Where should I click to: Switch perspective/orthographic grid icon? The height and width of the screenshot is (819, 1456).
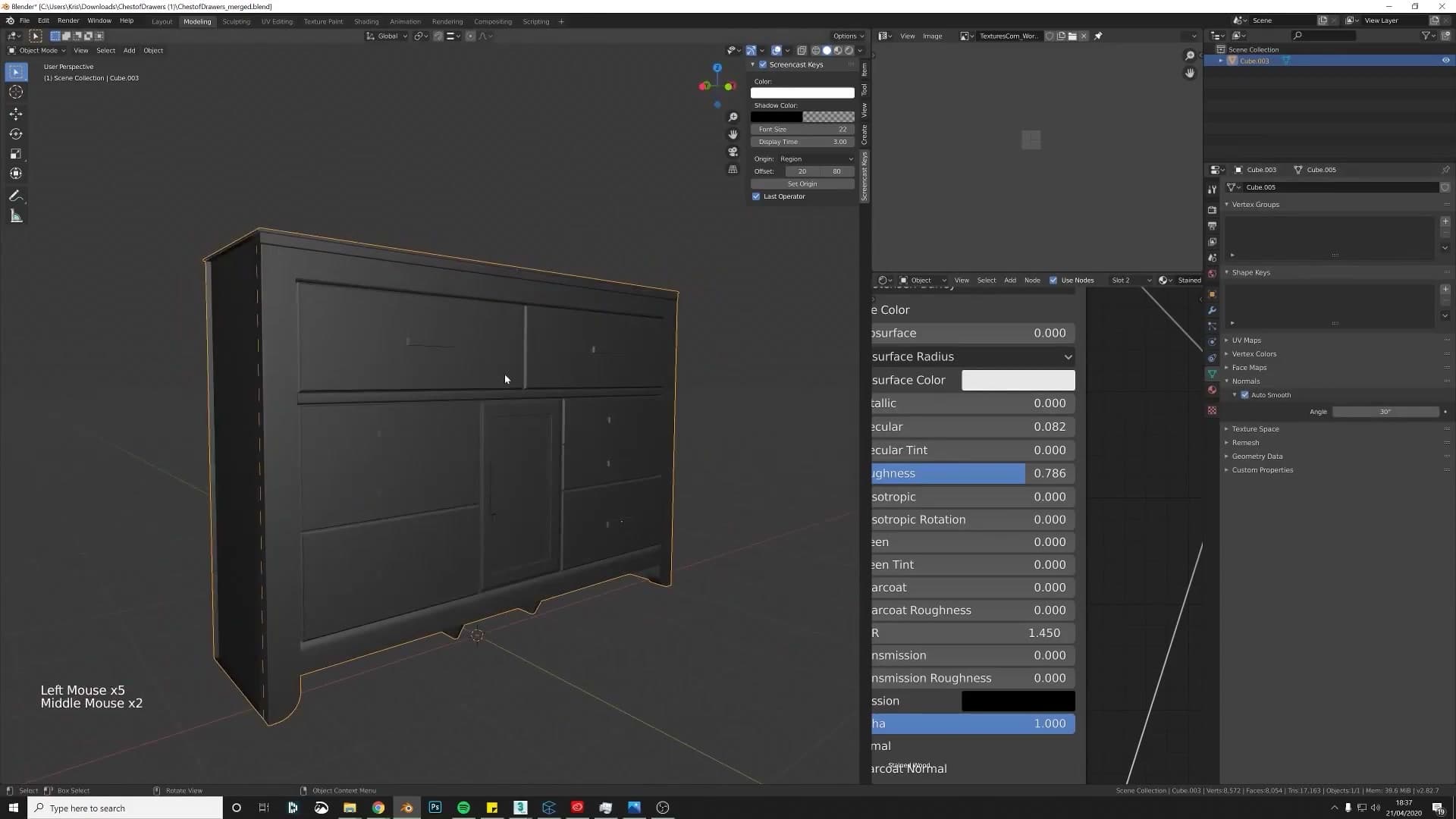(733, 169)
